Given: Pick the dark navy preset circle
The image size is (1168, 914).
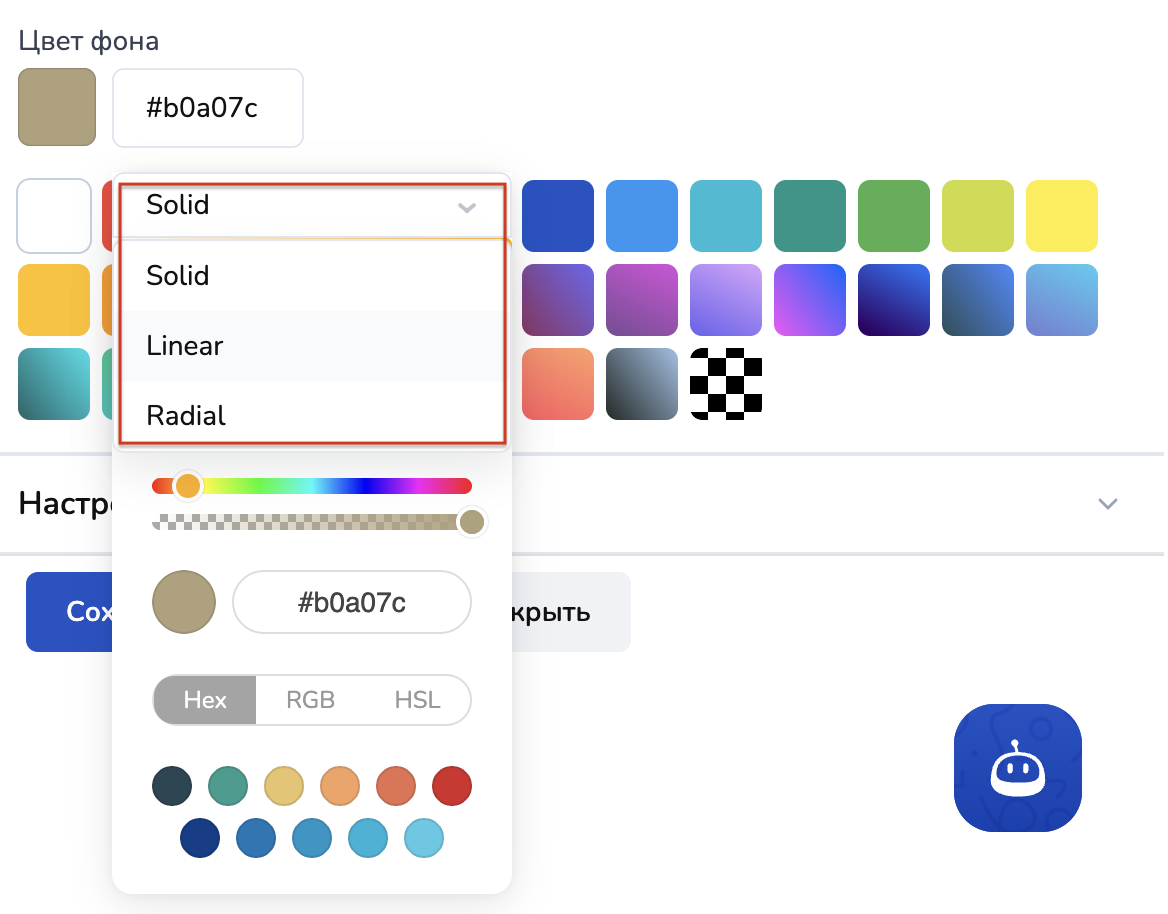Looking at the screenshot, I should (x=199, y=838).
